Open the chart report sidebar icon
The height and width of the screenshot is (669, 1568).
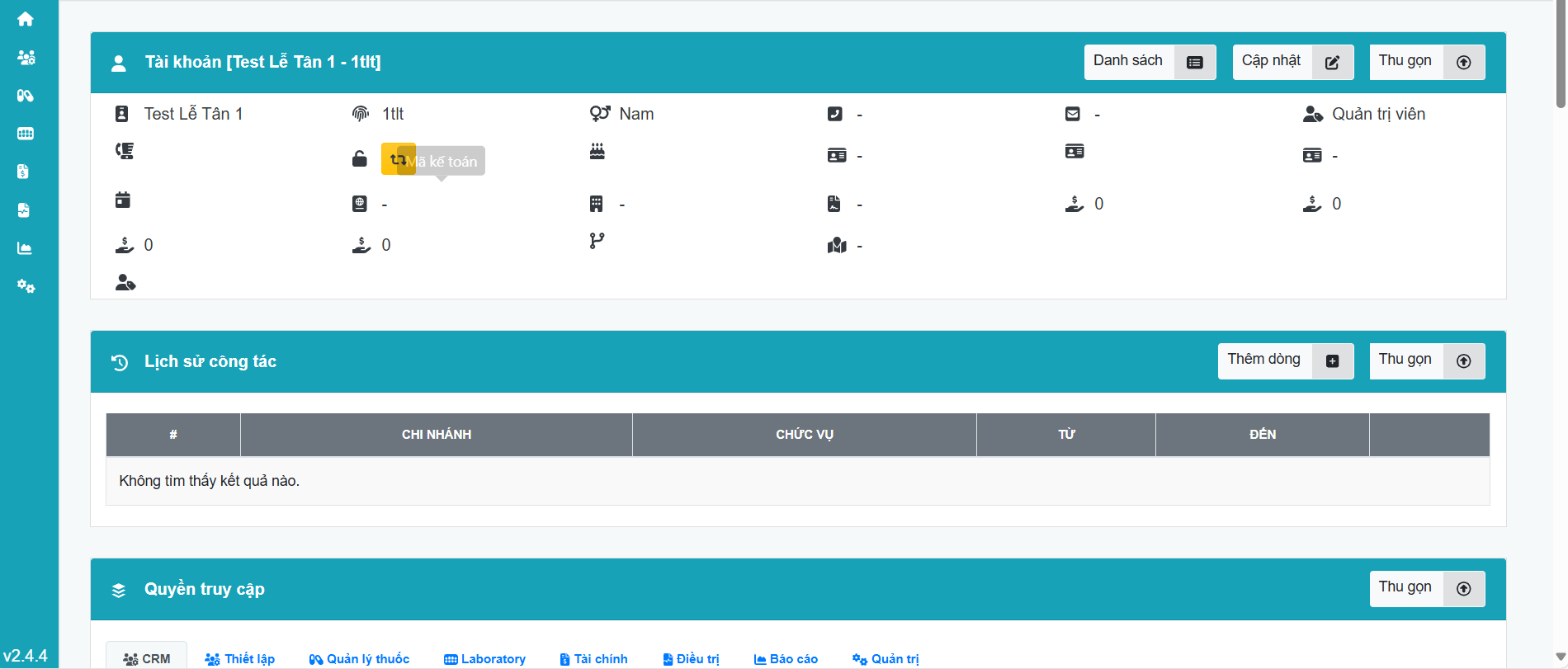[25, 248]
